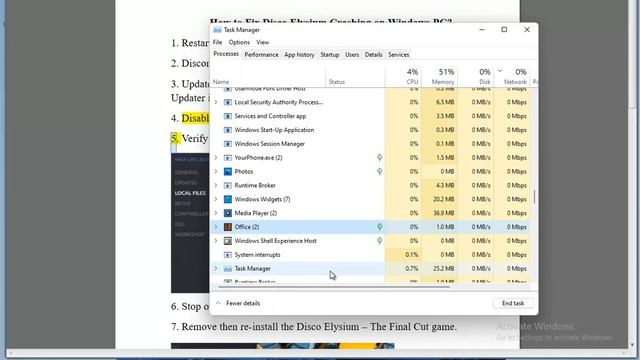
Task: Select the System interrupts process name
Action: (258, 255)
